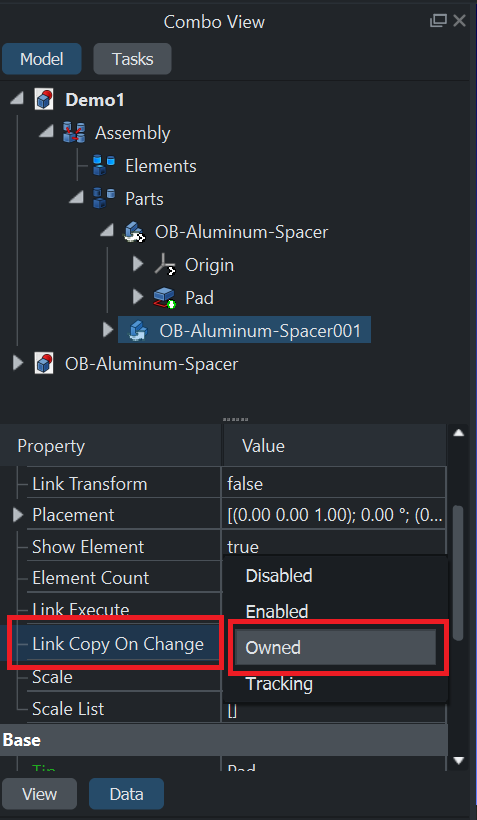477x820 pixels.
Task: Collapse the Demo1 document tree
Action: tap(17, 98)
